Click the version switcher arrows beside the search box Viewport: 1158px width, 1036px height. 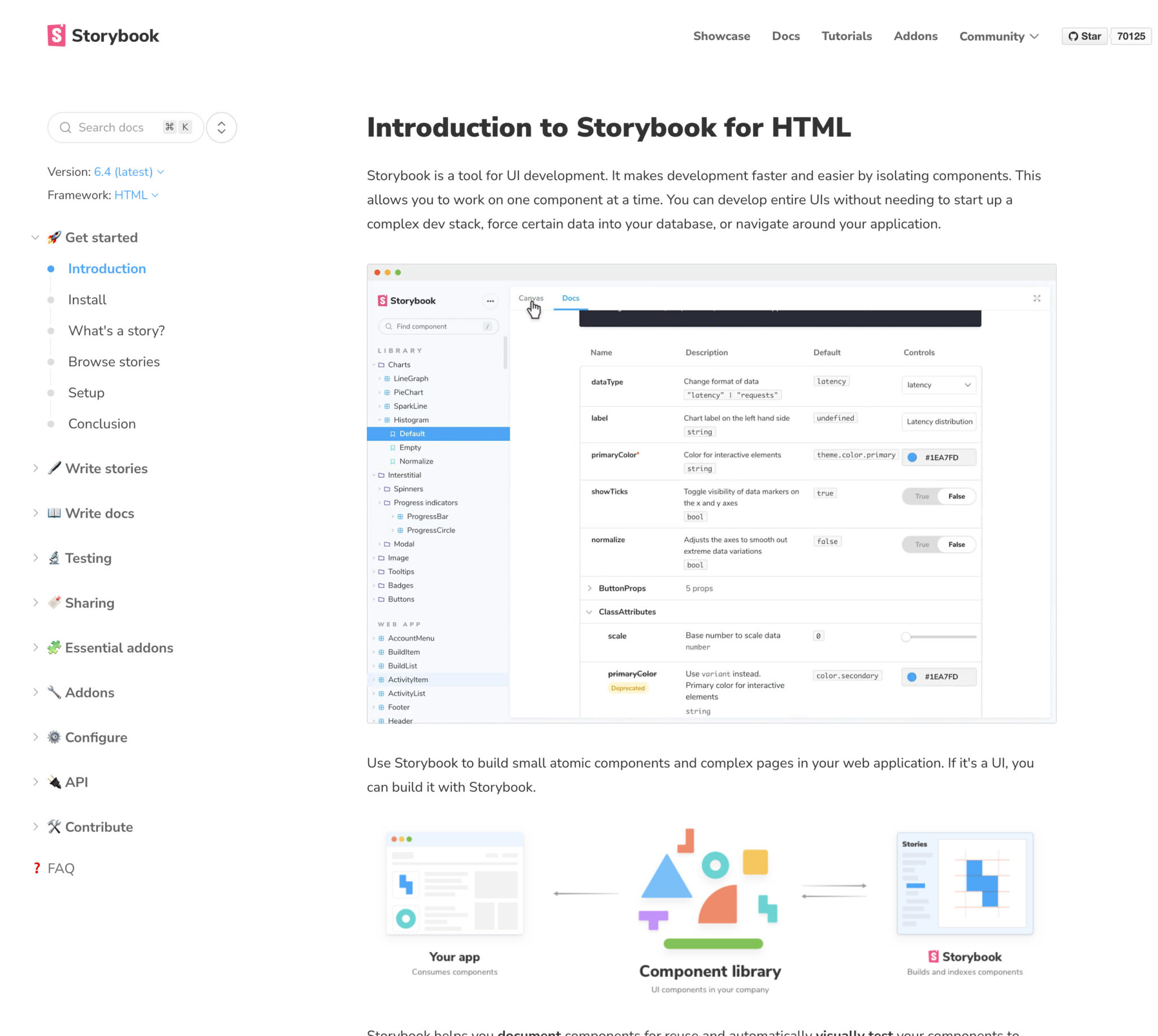(x=221, y=127)
